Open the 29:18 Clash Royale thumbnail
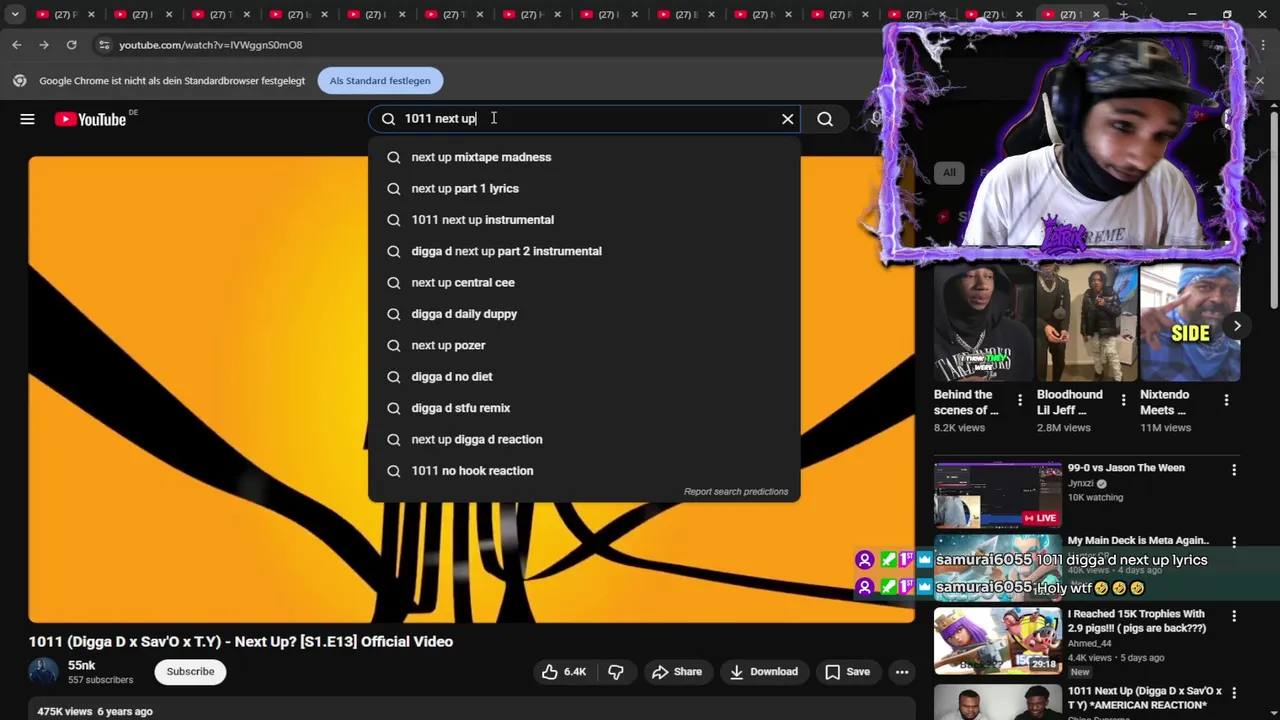The width and height of the screenshot is (1280, 720). coord(998,640)
